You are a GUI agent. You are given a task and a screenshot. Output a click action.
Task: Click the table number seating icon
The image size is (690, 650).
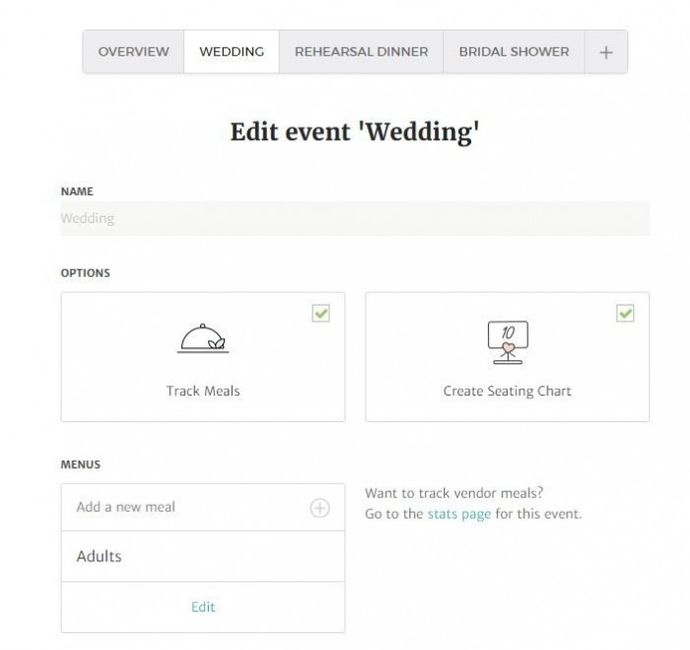[507, 342]
